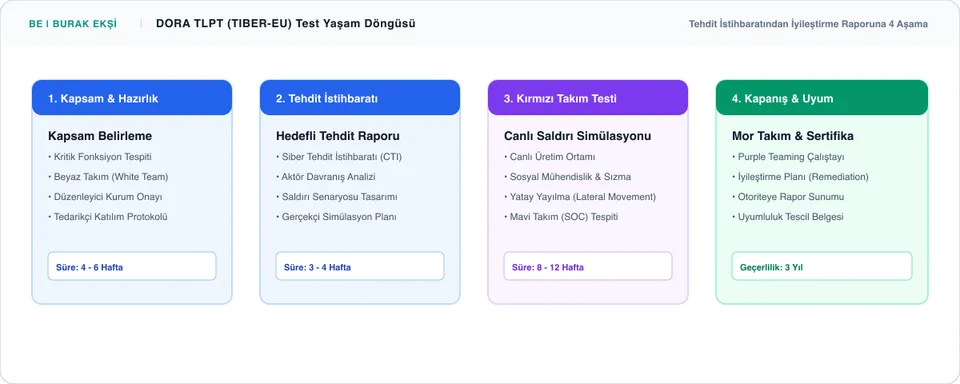Viewport: 960px width, 384px height.
Task: Click Kritik Fonksiyon Tespiti bullet
Action: click(100, 157)
